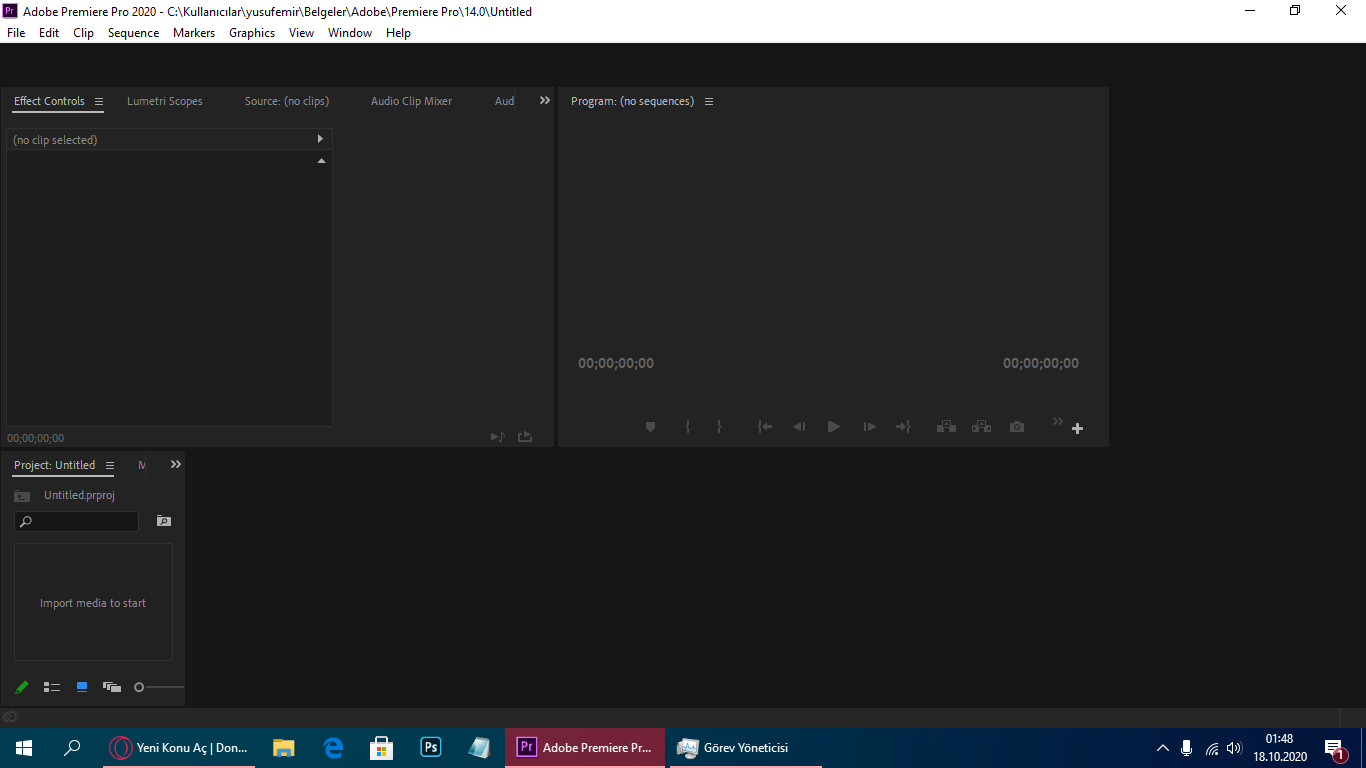Open File Explorer from the taskbar
Screen dimensions: 1366x768
pyautogui.click(x=284, y=748)
